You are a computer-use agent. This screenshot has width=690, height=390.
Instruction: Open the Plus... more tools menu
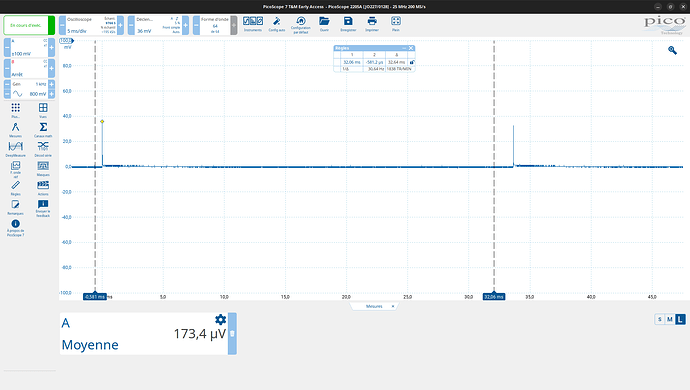pos(15,110)
